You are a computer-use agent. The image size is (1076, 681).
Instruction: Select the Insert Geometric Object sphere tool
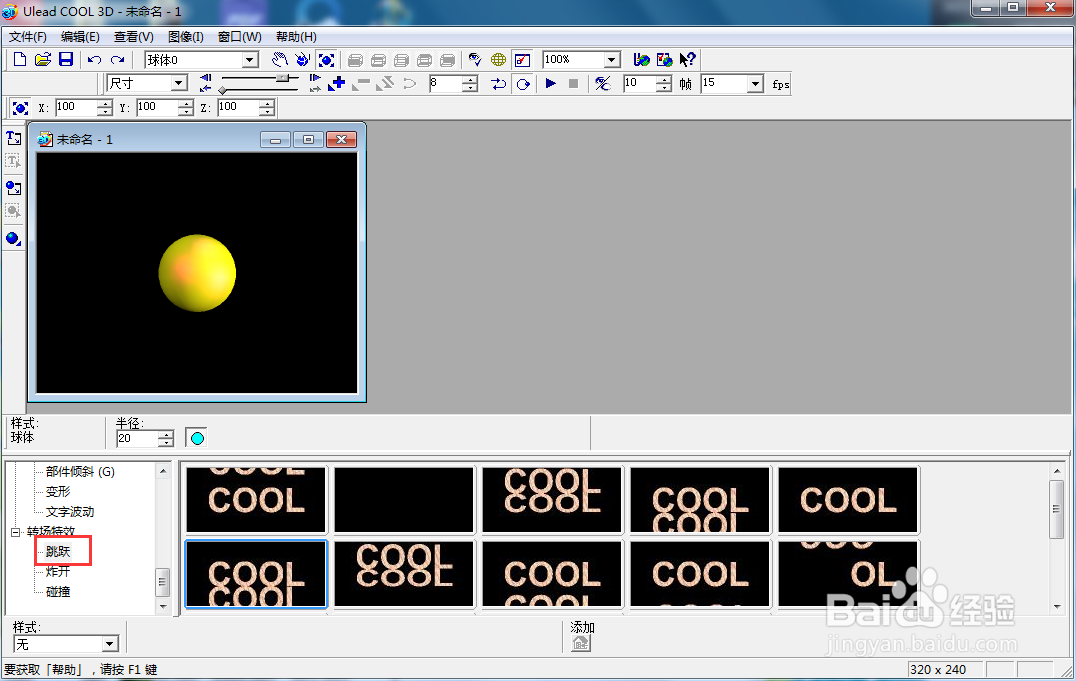coord(13,239)
